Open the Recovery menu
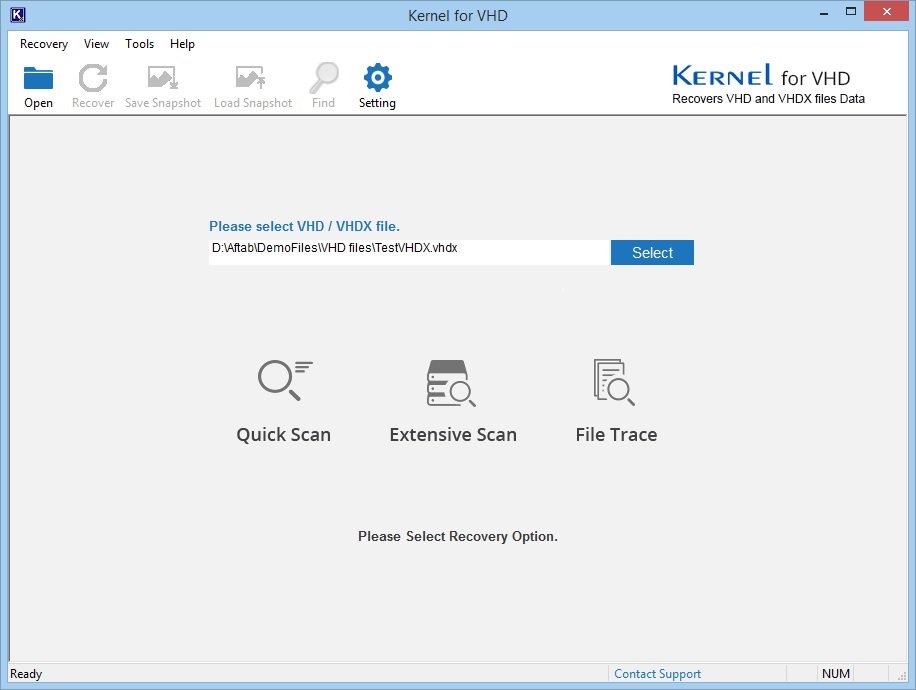Image resolution: width=916 pixels, height=690 pixels. pyautogui.click(x=44, y=44)
